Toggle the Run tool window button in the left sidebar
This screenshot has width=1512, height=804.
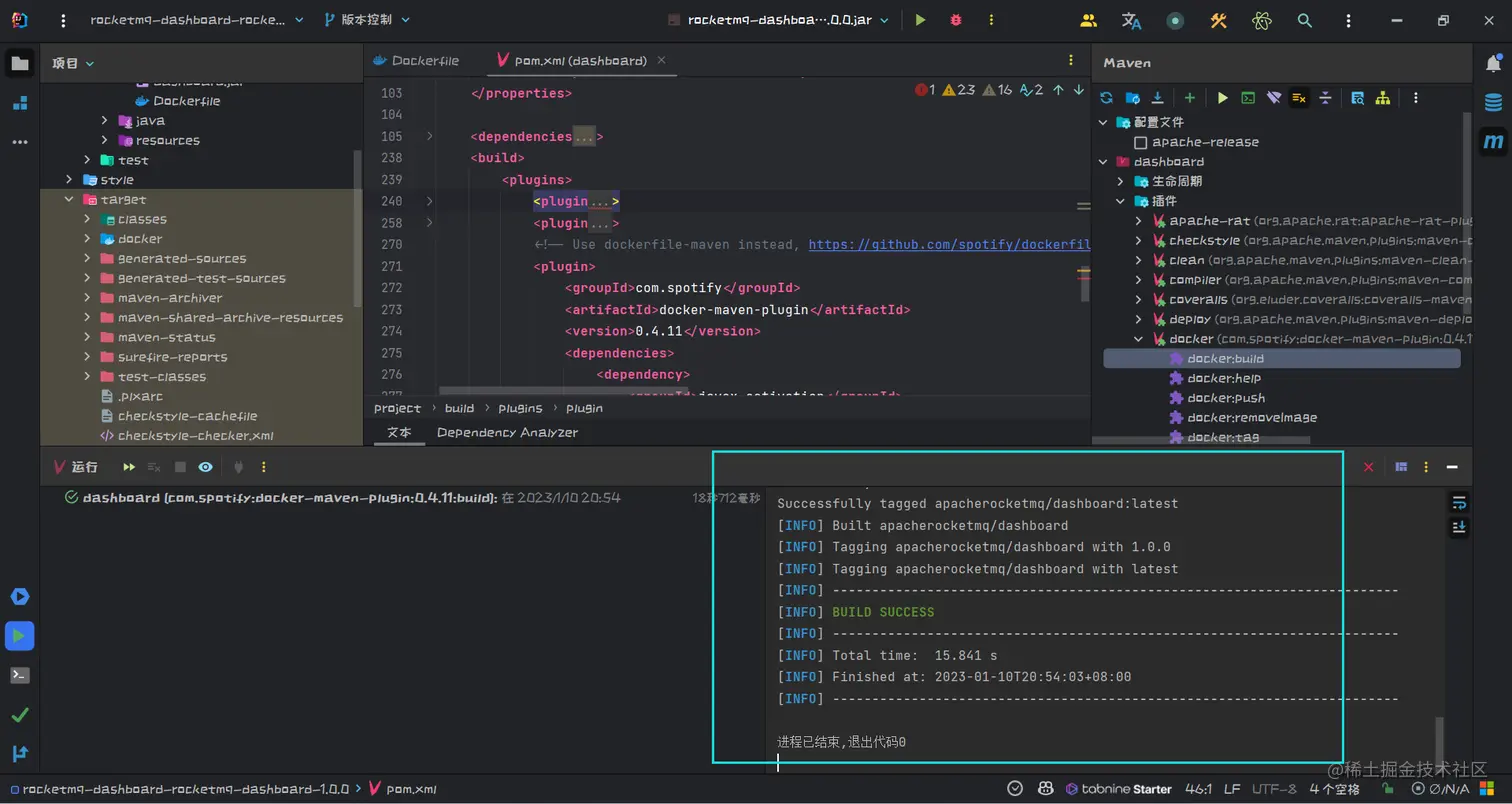(x=20, y=636)
